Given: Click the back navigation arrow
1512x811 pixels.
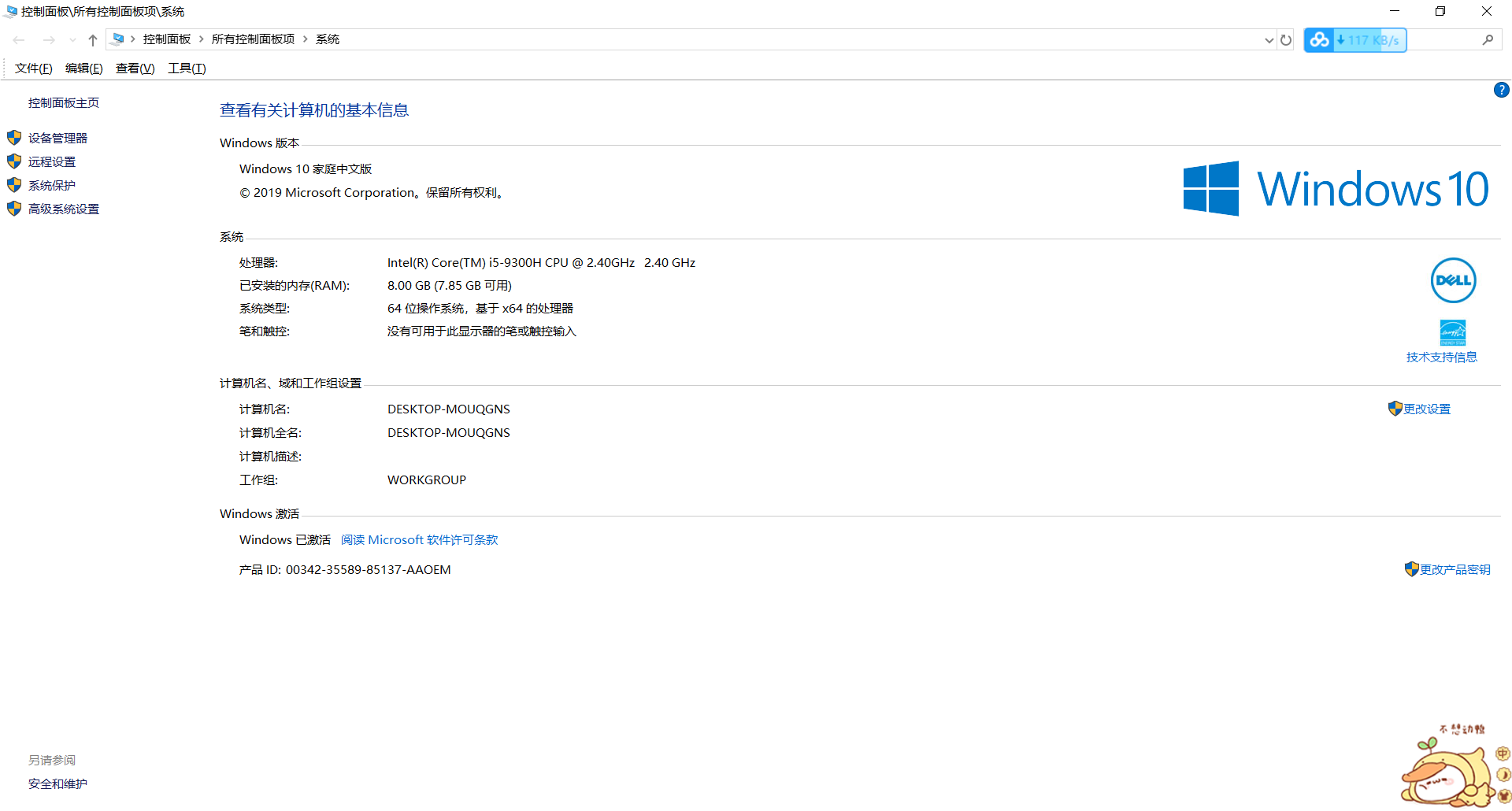Looking at the screenshot, I should click(19, 39).
